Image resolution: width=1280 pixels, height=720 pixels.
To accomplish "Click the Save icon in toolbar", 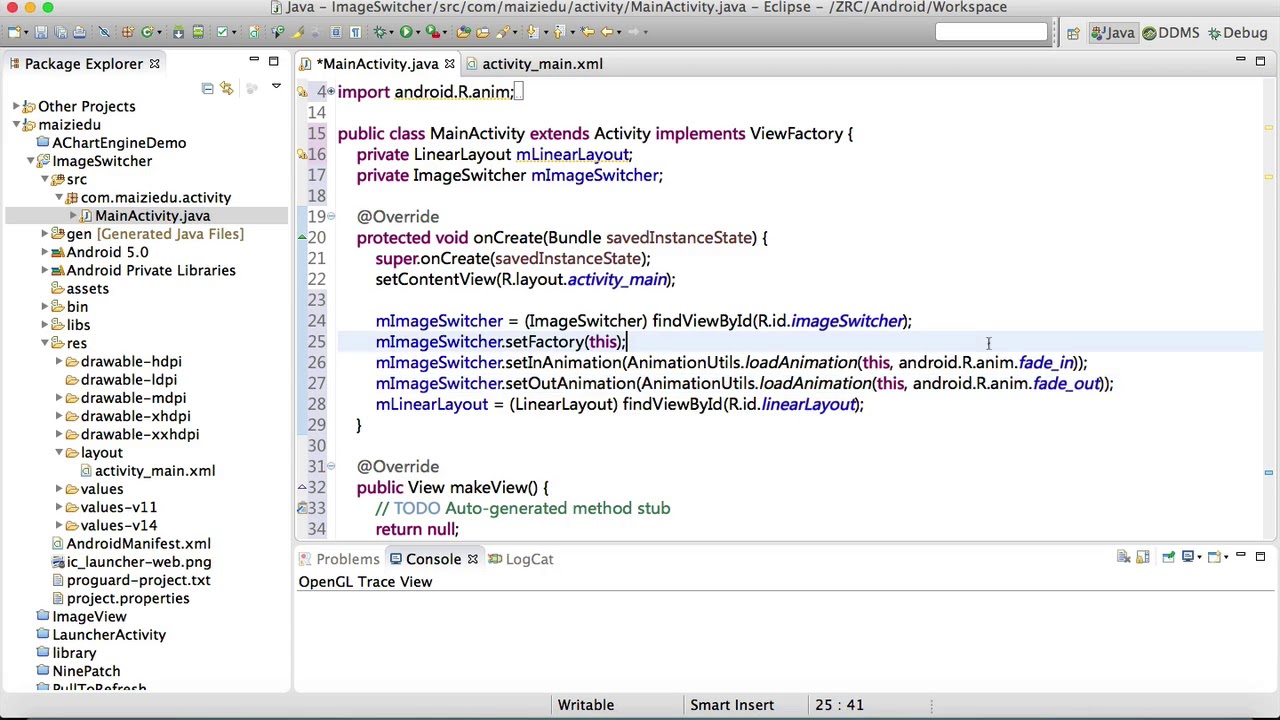I will [41, 32].
